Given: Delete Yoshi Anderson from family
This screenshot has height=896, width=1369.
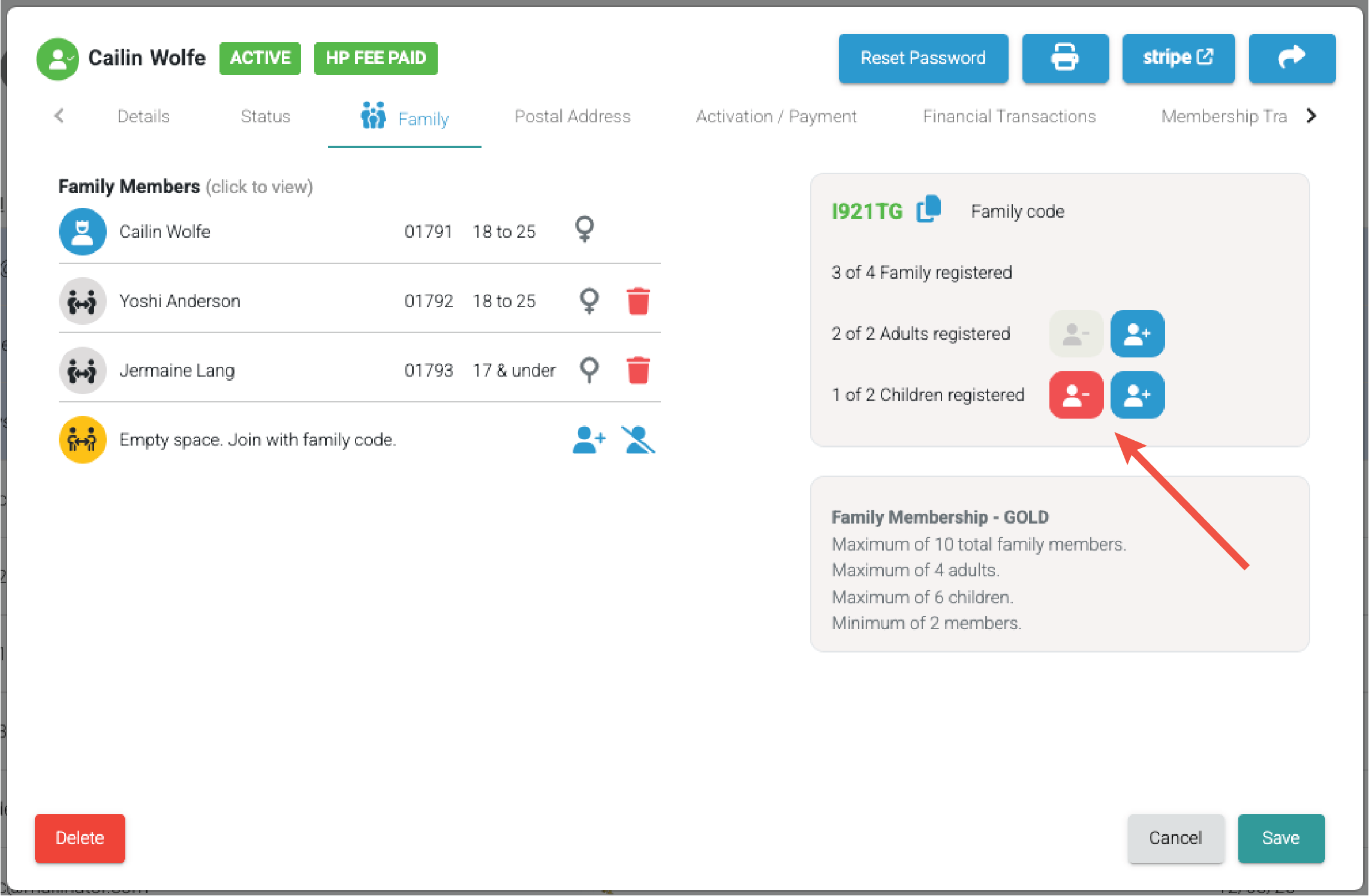Looking at the screenshot, I should [638, 301].
